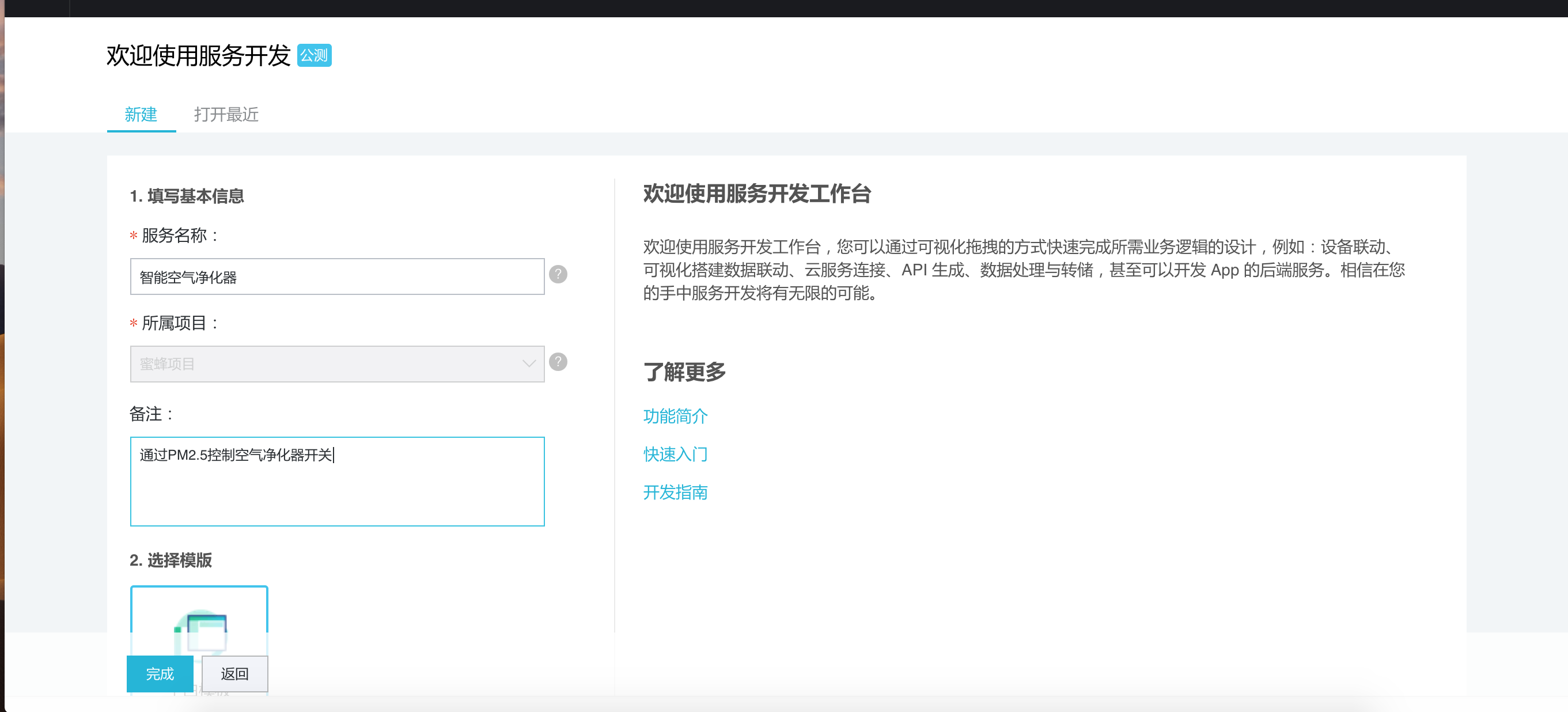Click the 2. 选择模版 heading

point(171,560)
